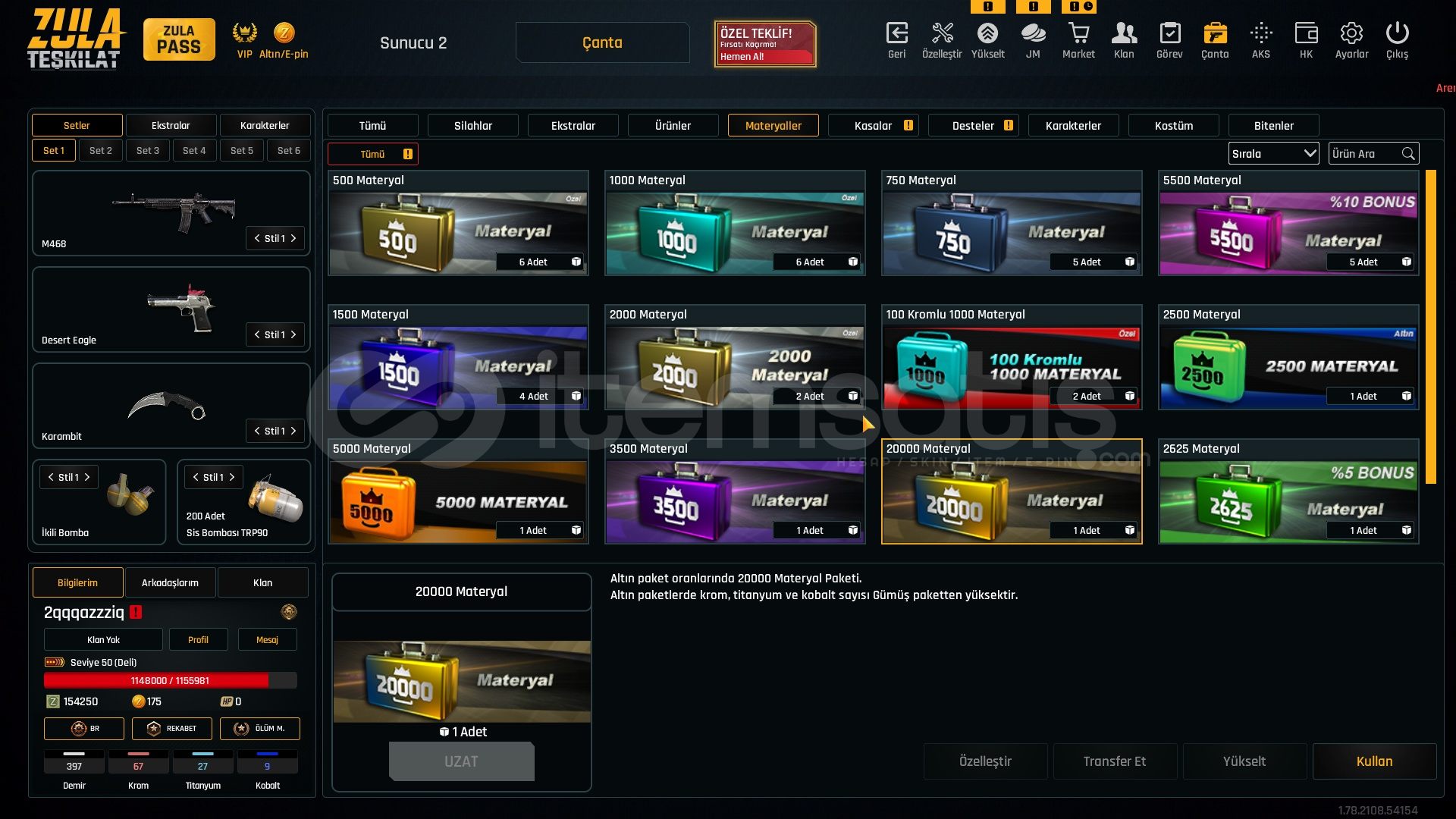This screenshot has width=1456, height=819.
Task: Select the Set 2 loadout
Action: (x=101, y=150)
